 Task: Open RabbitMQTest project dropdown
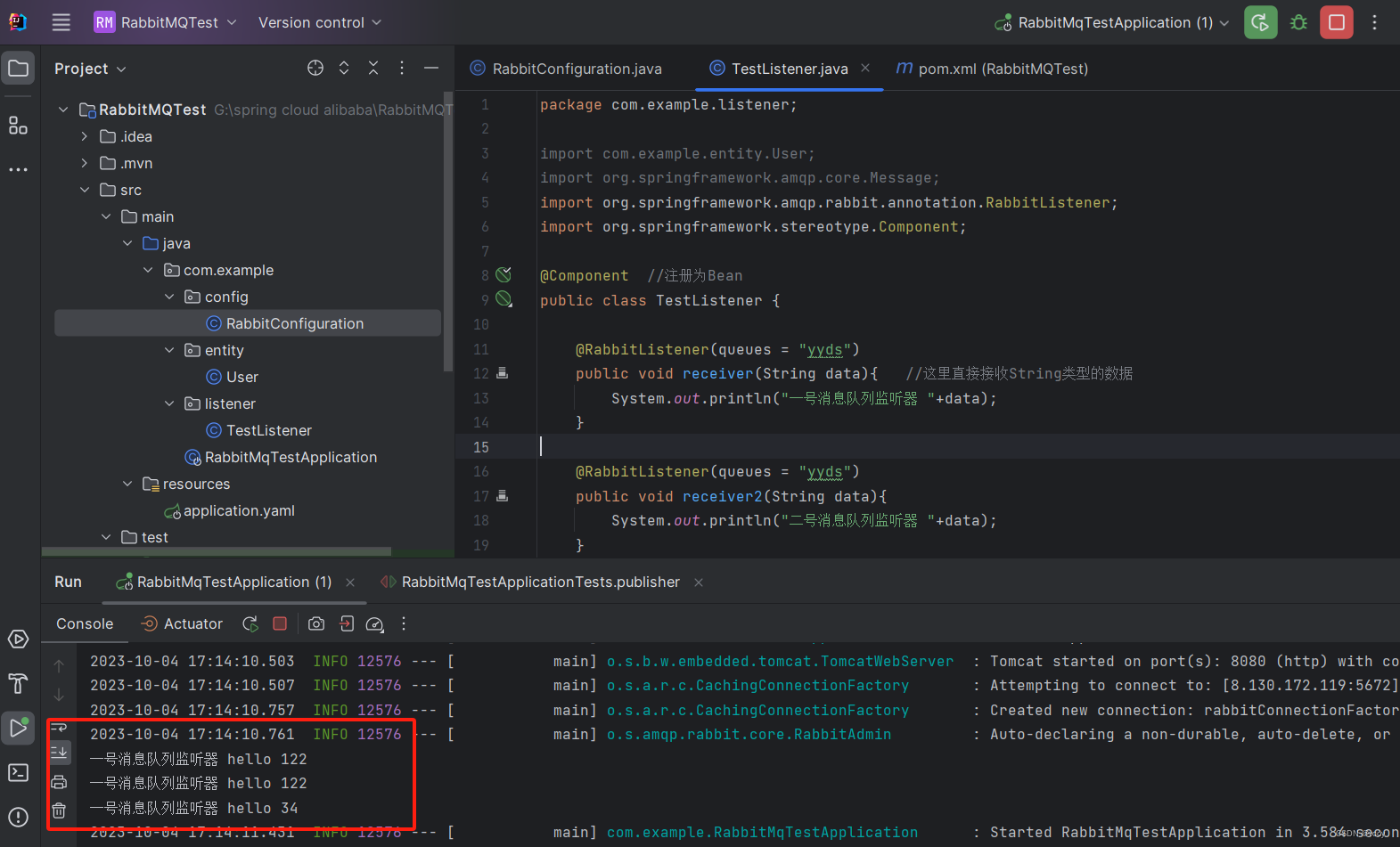pyautogui.click(x=166, y=22)
